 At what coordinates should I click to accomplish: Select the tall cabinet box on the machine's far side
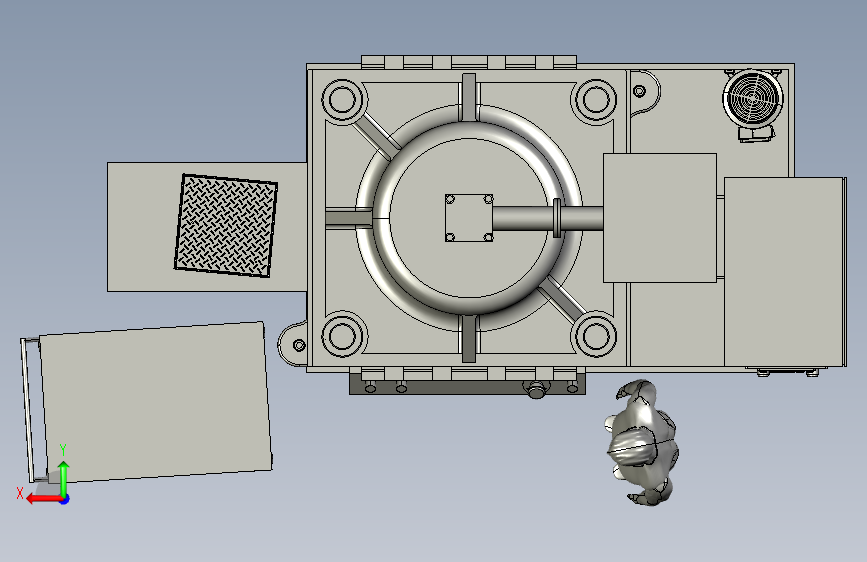pos(785,272)
